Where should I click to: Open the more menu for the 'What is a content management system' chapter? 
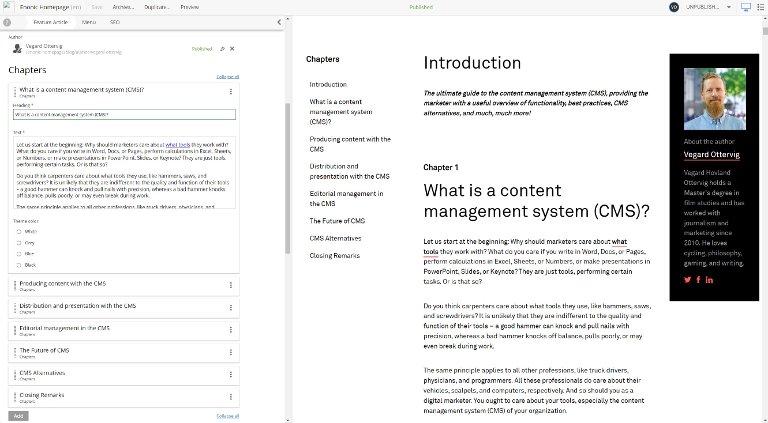[231, 92]
